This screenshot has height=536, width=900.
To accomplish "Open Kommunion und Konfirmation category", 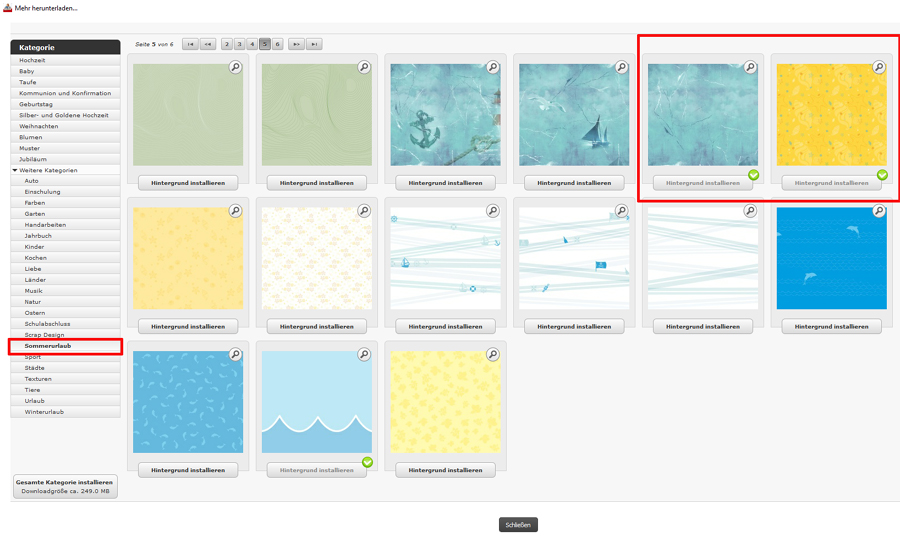I will coord(65,93).
